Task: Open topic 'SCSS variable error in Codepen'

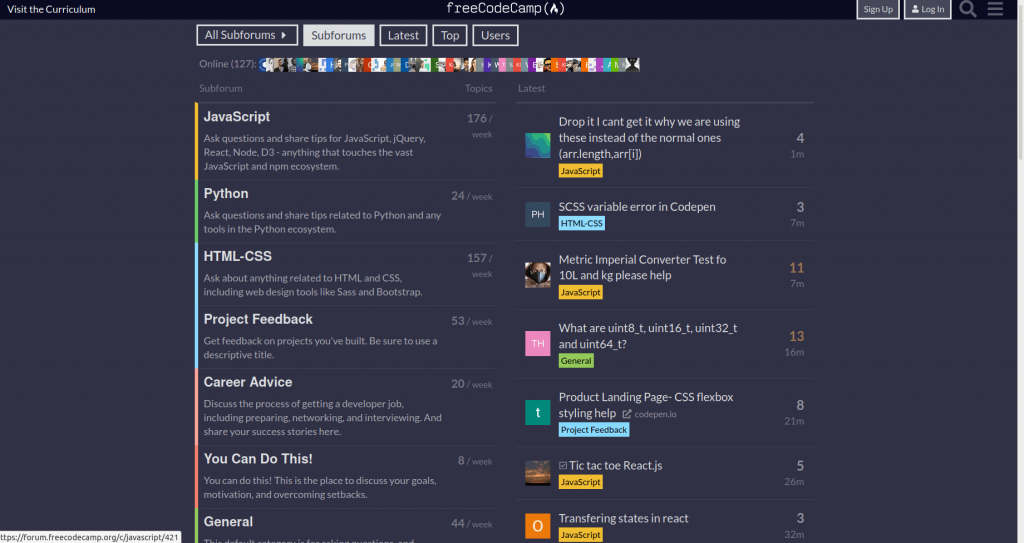Action: coord(637,206)
